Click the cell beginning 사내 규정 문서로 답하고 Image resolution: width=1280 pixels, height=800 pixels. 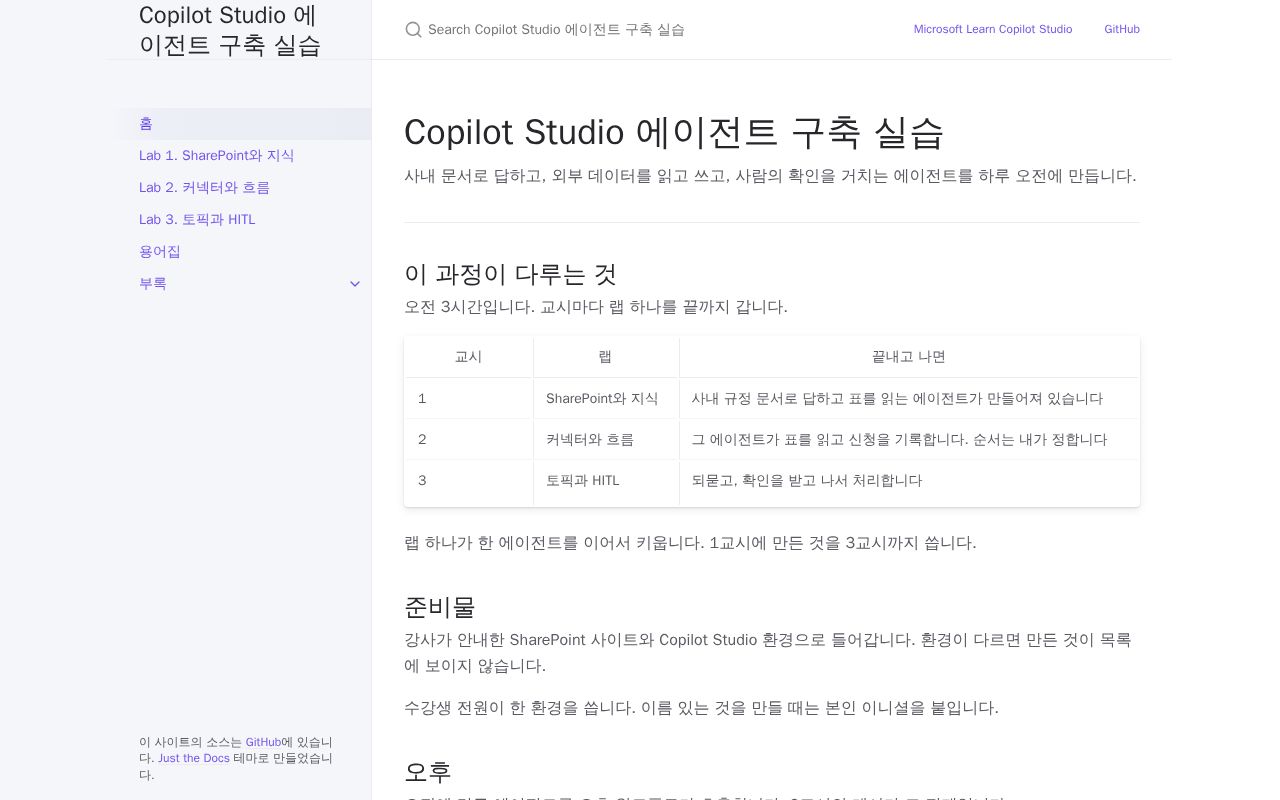click(909, 398)
